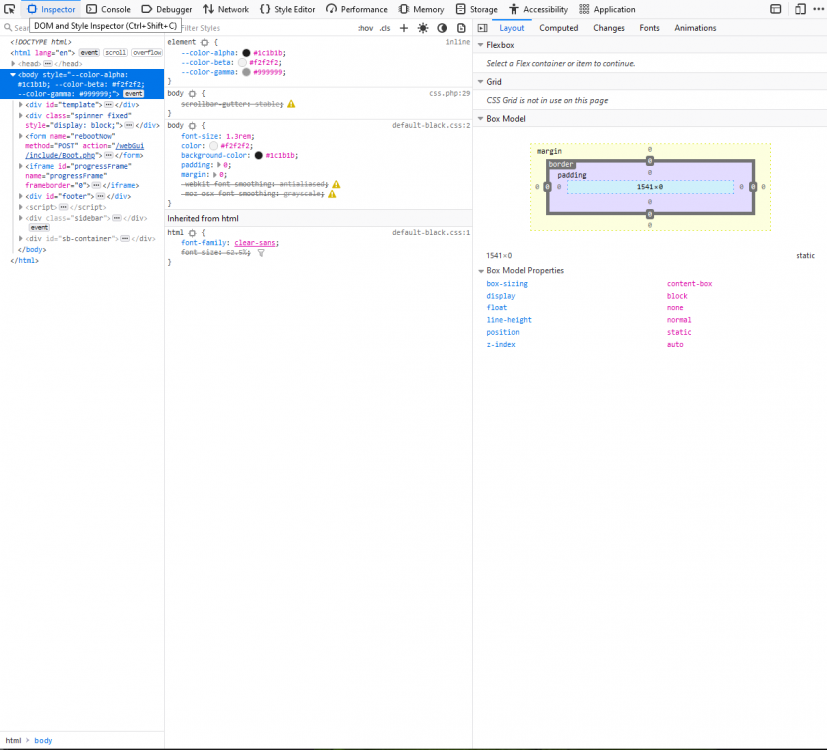827x750 pixels.
Task: Open the DevTools more options menu
Action: click(x=819, y=9)
